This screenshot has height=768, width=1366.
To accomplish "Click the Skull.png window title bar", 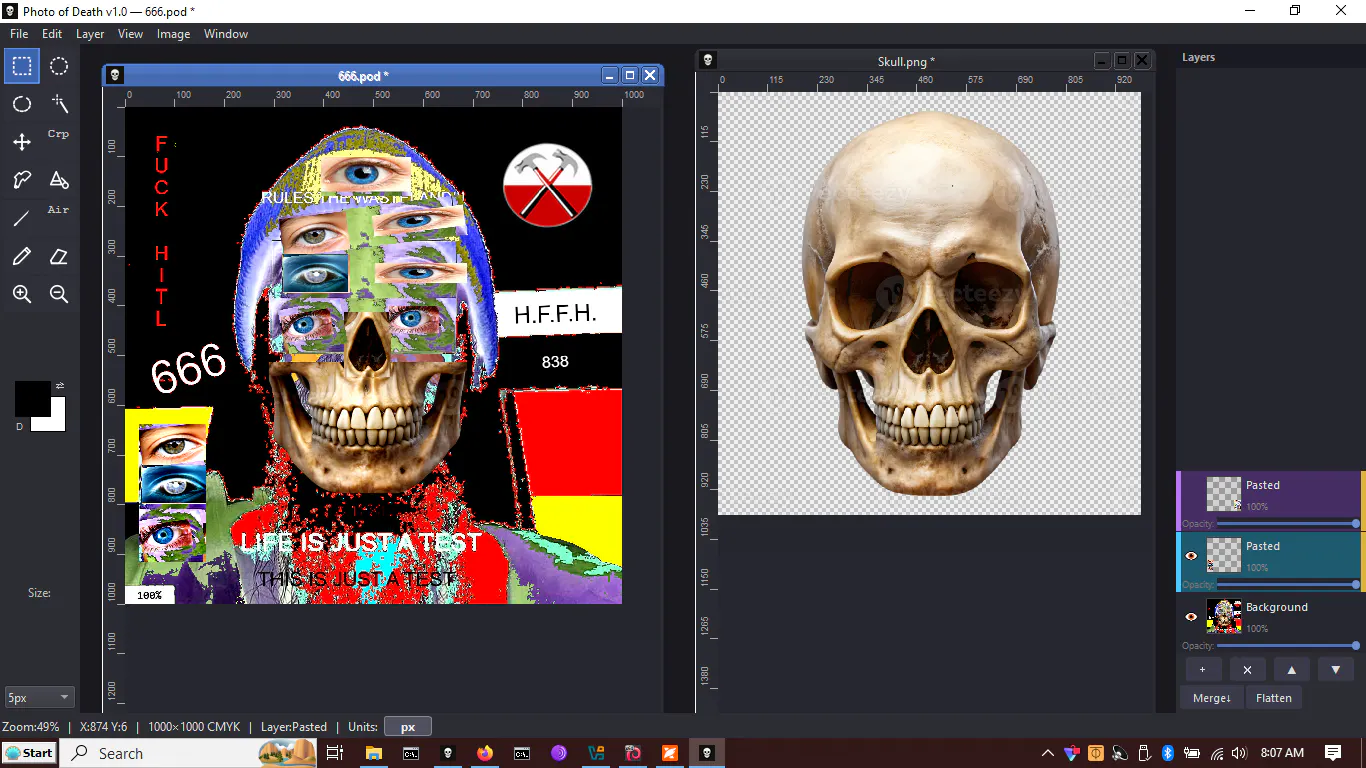I will [906, 61].
